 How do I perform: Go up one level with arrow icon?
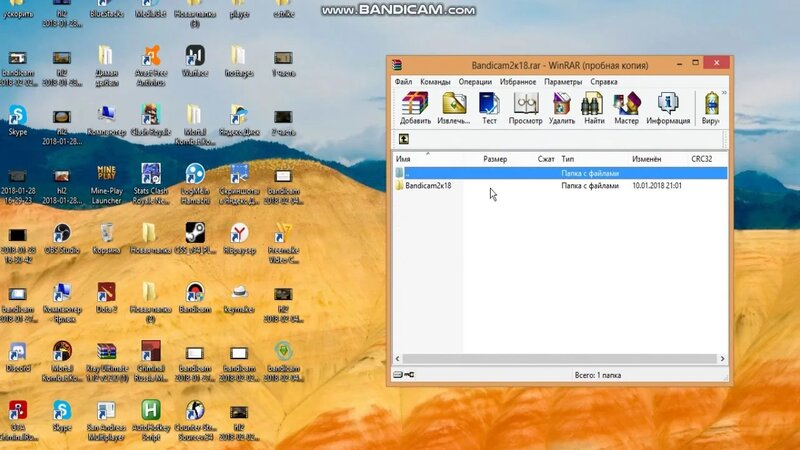pos(404,139)
